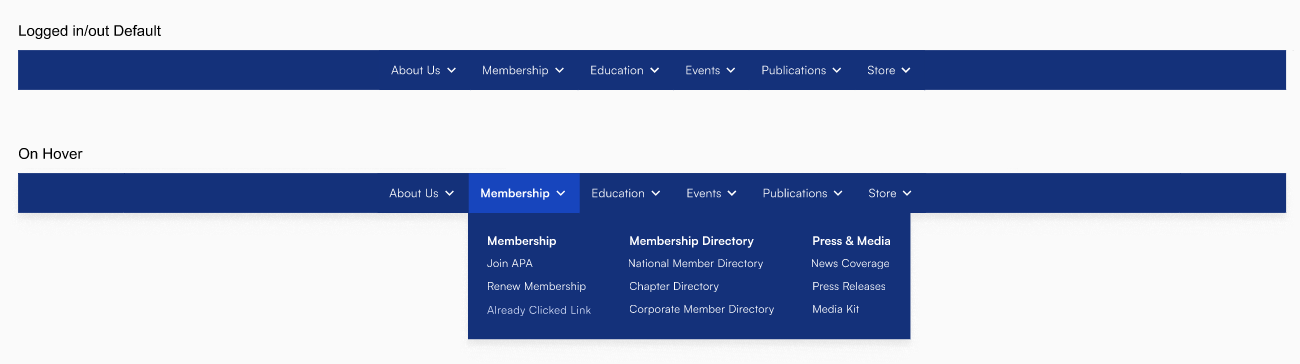Image resolution: width=1300 pixels, height=364 pixels.
Task: Click the Already Clicked Link entry
Action: [539, 310]
